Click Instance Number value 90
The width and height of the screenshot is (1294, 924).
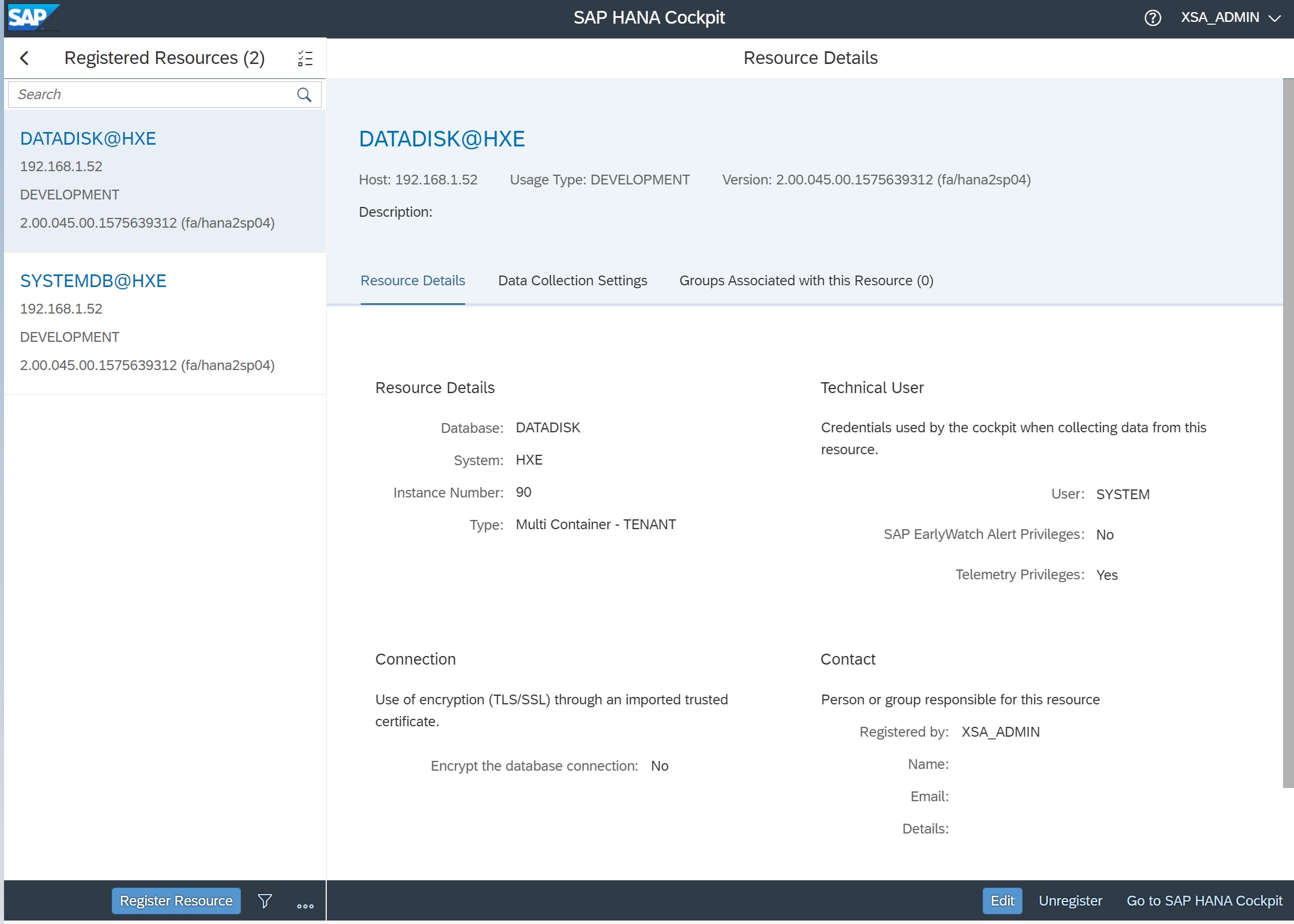pyautogui.click(x=523, y=492)
